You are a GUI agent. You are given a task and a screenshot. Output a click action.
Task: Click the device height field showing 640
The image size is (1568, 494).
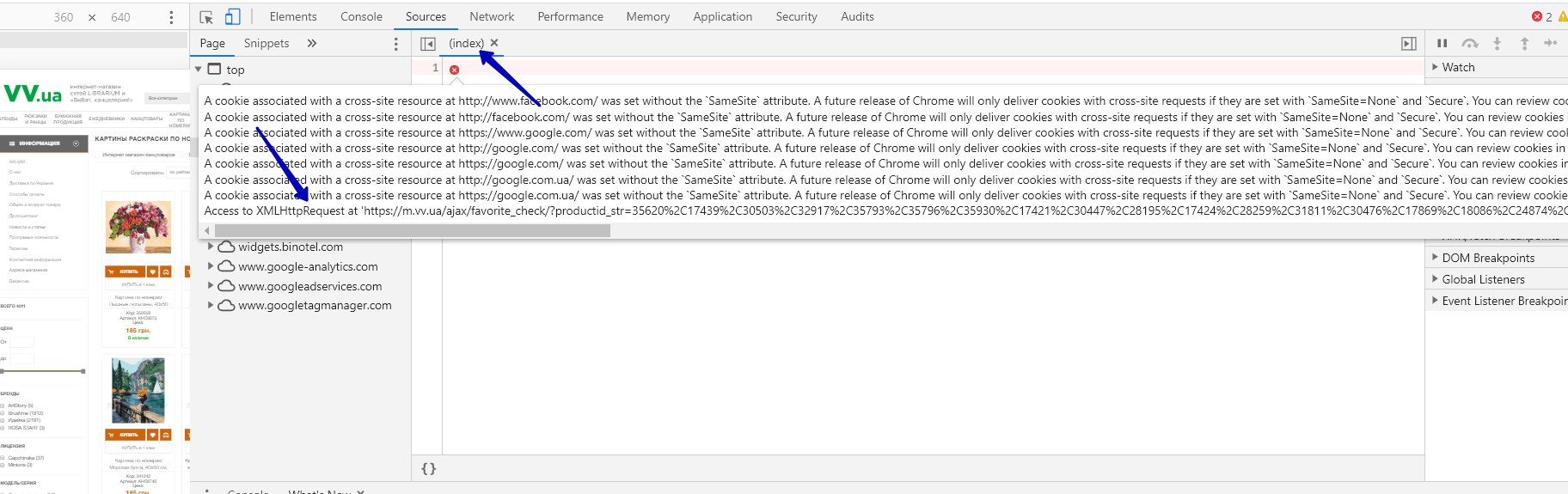120,17
